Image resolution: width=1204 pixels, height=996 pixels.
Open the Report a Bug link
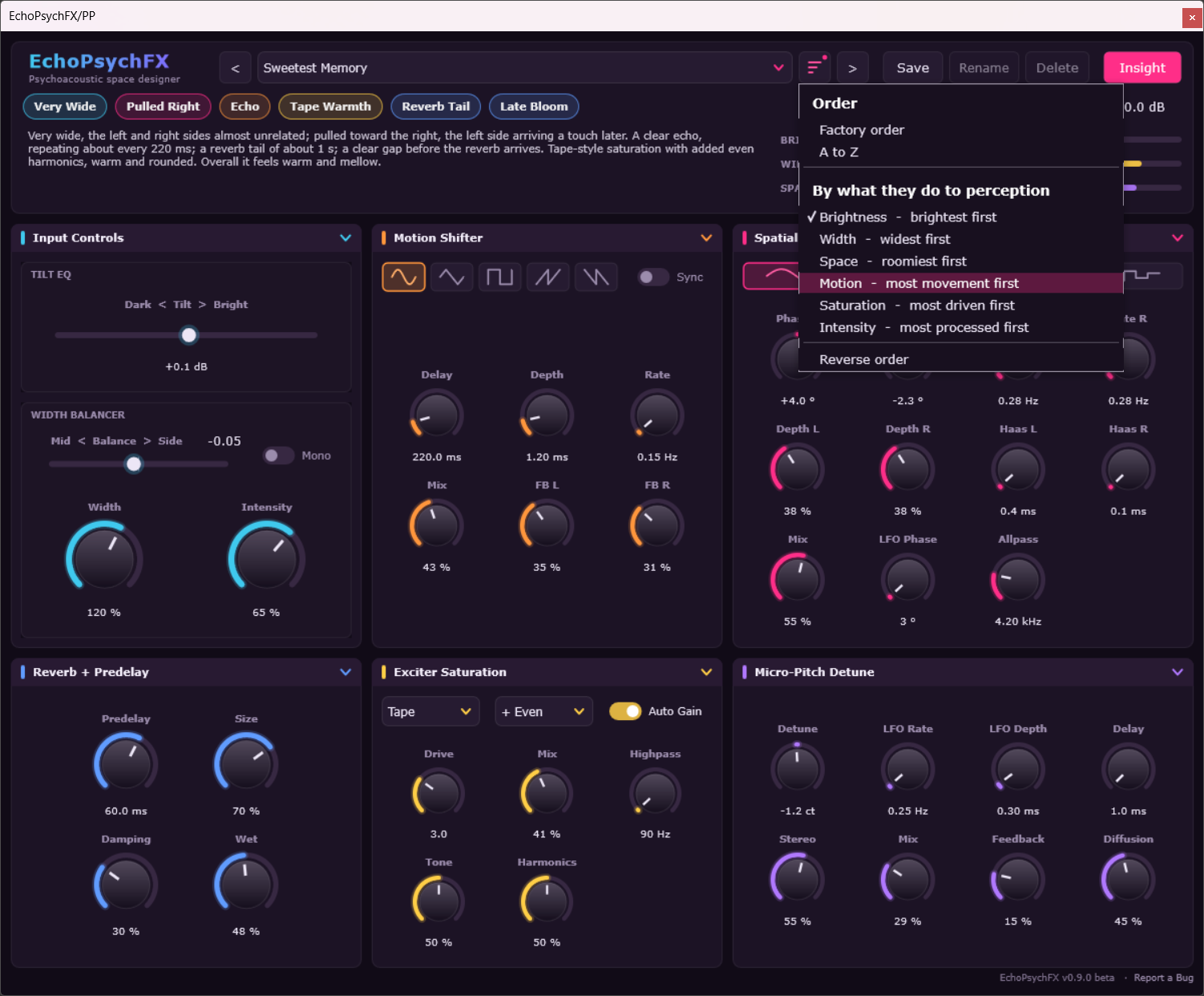pyautogui.click(x=1164, y=978)
